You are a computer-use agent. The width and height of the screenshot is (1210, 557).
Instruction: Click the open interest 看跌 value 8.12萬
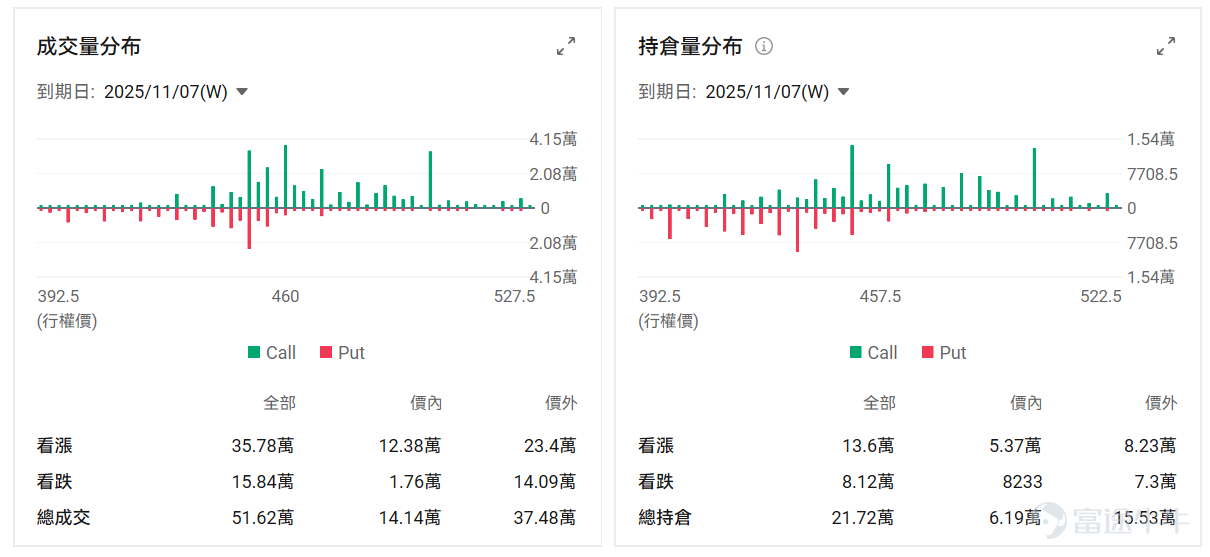(868, 482)
